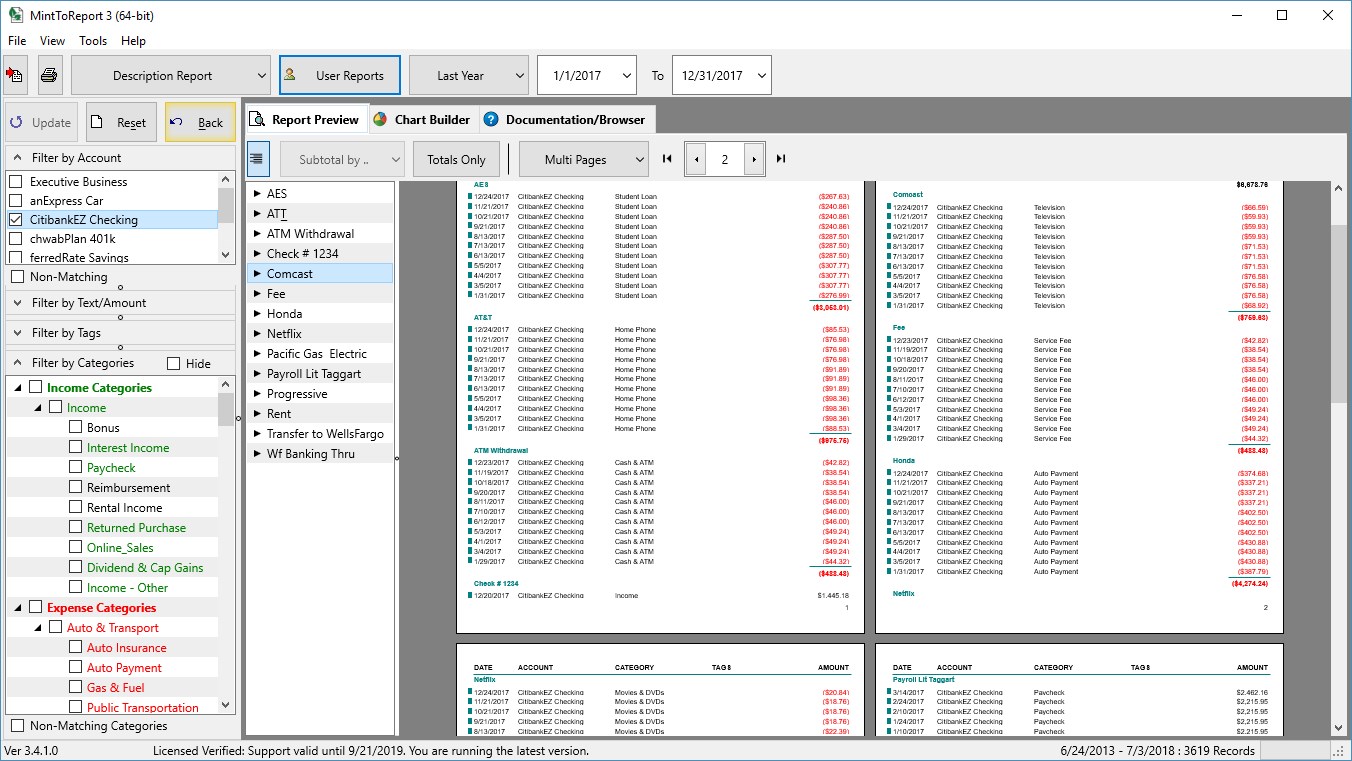This screenshot has width=1352, height=761.
Task: Collapse the Filter by Categories section
Action: (x=17, y=363)
